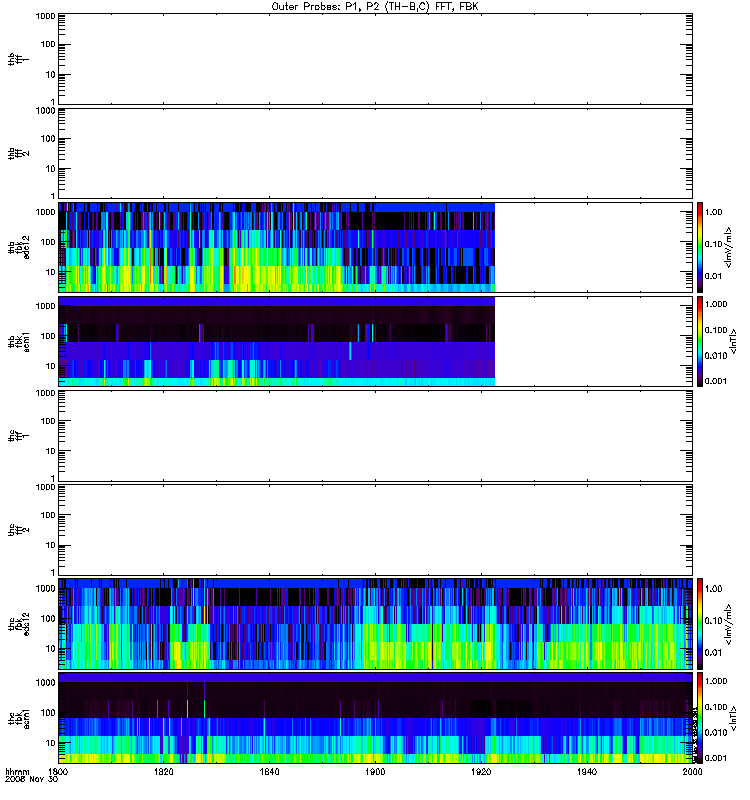Click the empty thb fff 2 panel
750x800 pixels.
coord(375,153)
